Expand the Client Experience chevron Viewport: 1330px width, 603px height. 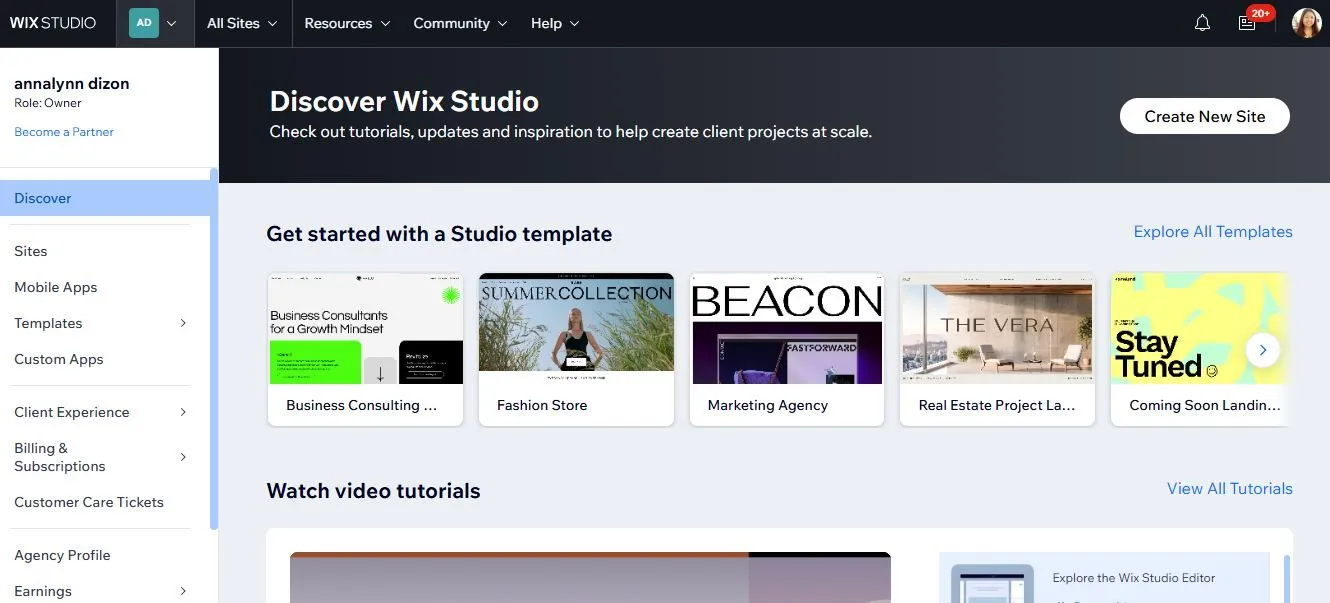pos(183,412)
